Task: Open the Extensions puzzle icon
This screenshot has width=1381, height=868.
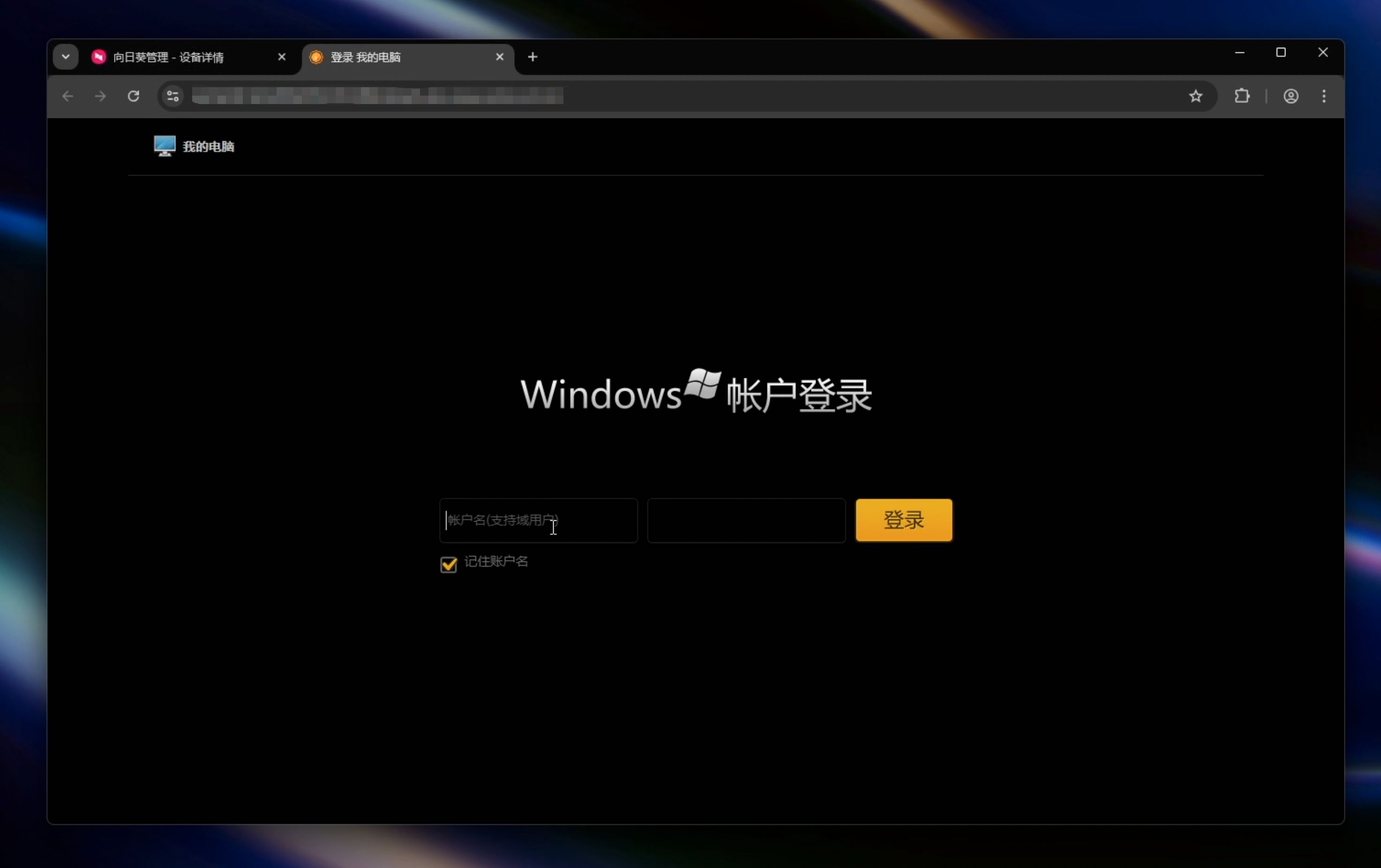Action: tap(1242, 97)
